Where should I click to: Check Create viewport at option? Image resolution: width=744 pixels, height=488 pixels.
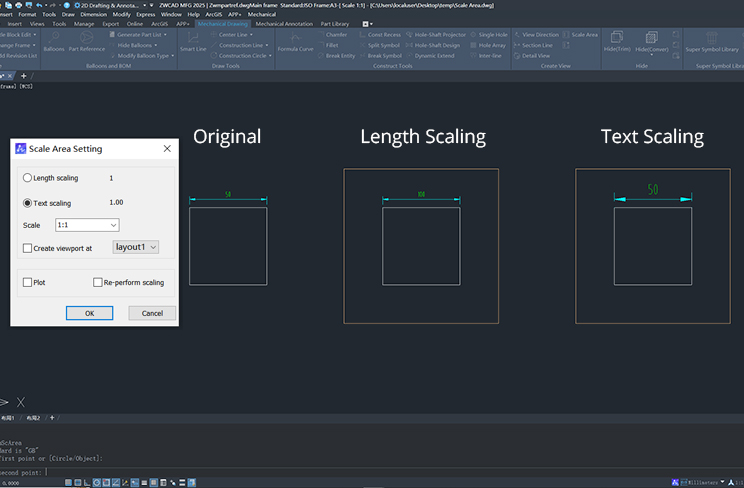point(28,248)
